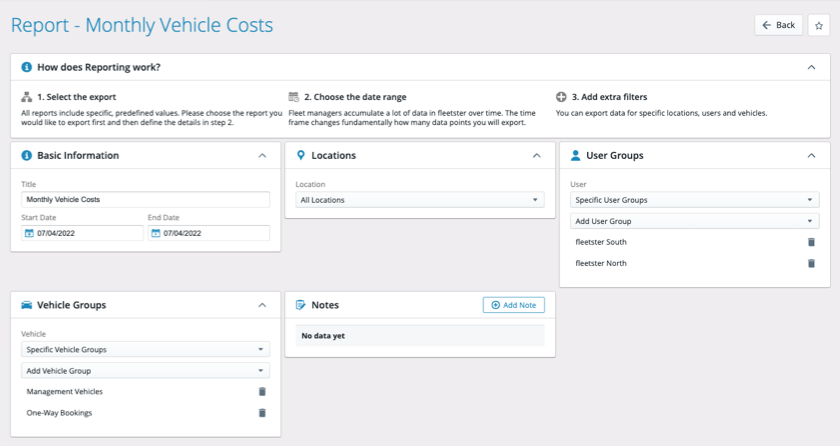Open the Add Vehicle Group dropdown

click(145, 371)
